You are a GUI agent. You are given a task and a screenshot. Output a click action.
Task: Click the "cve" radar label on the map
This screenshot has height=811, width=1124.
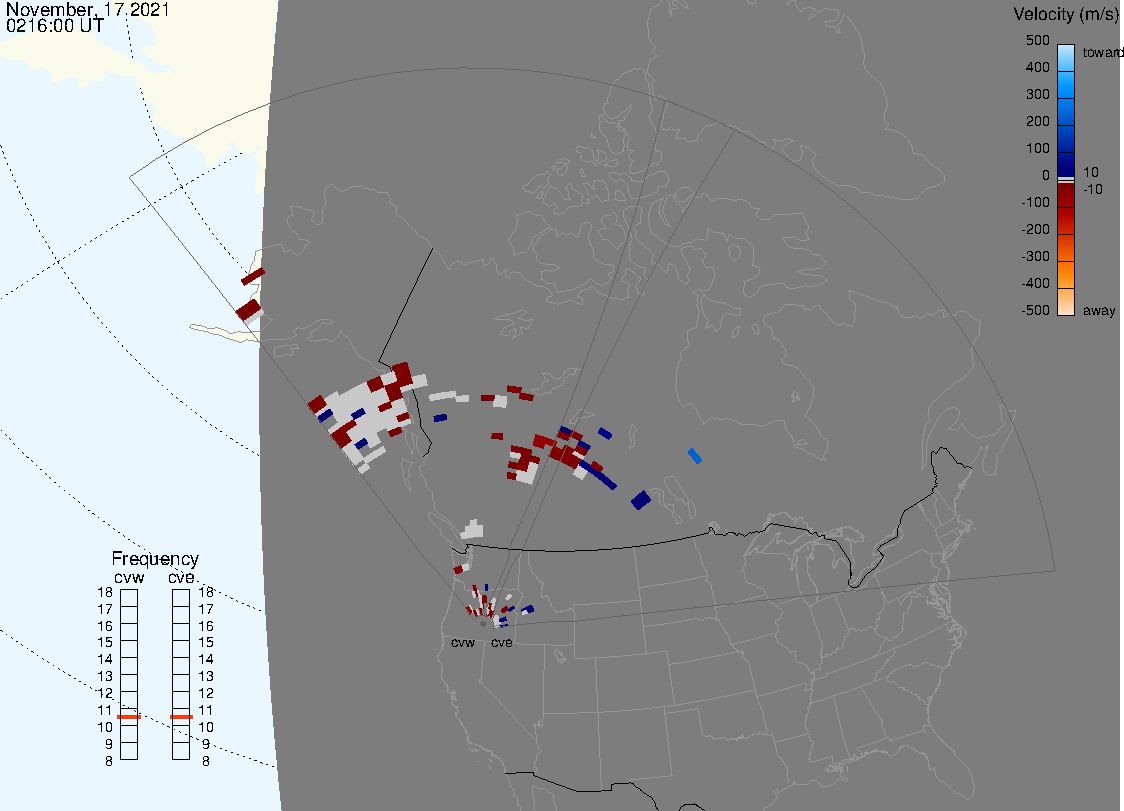(502, 643)
